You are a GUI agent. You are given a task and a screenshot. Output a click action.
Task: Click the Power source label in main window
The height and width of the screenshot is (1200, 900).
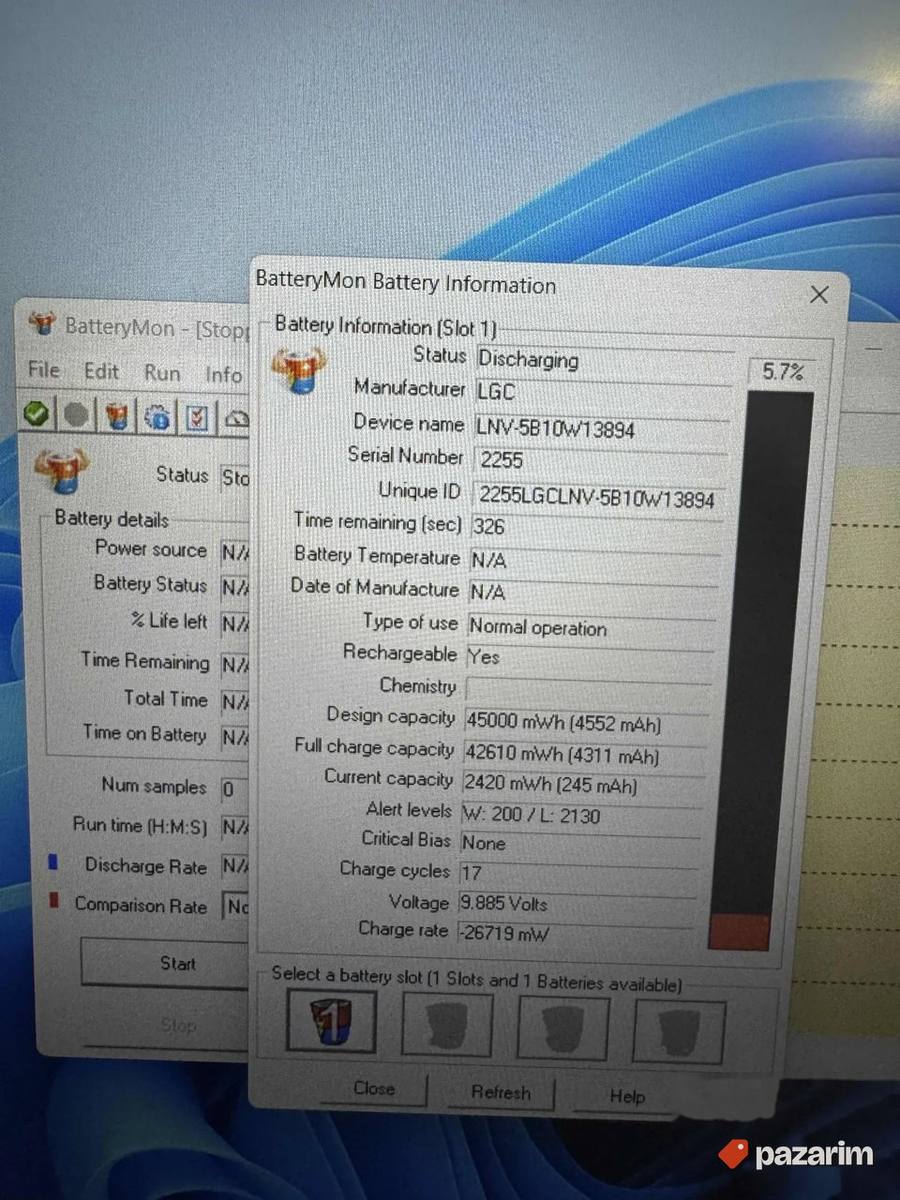[x=151, y=548]
